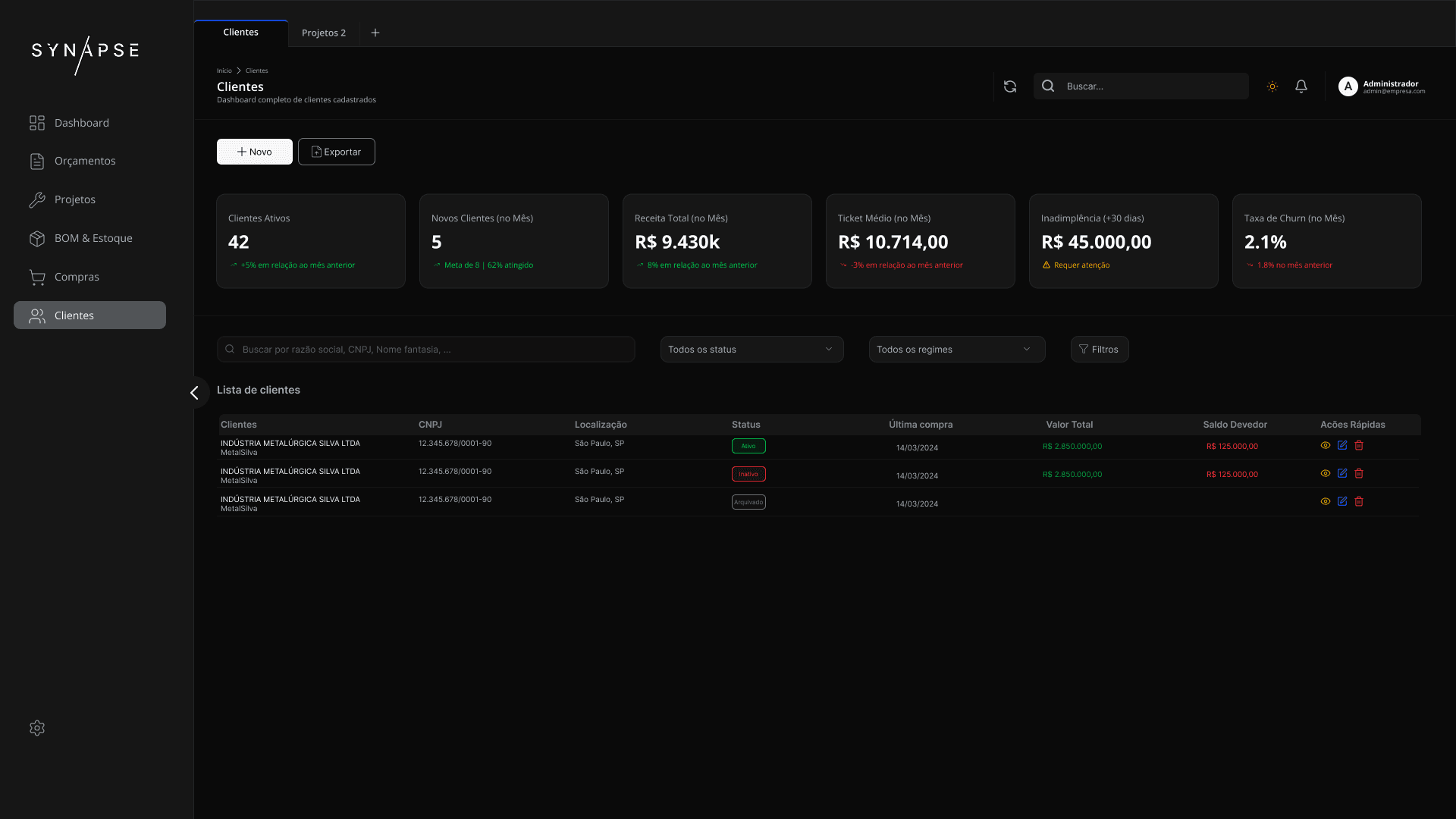Click the Exportar button

(336, 152)
